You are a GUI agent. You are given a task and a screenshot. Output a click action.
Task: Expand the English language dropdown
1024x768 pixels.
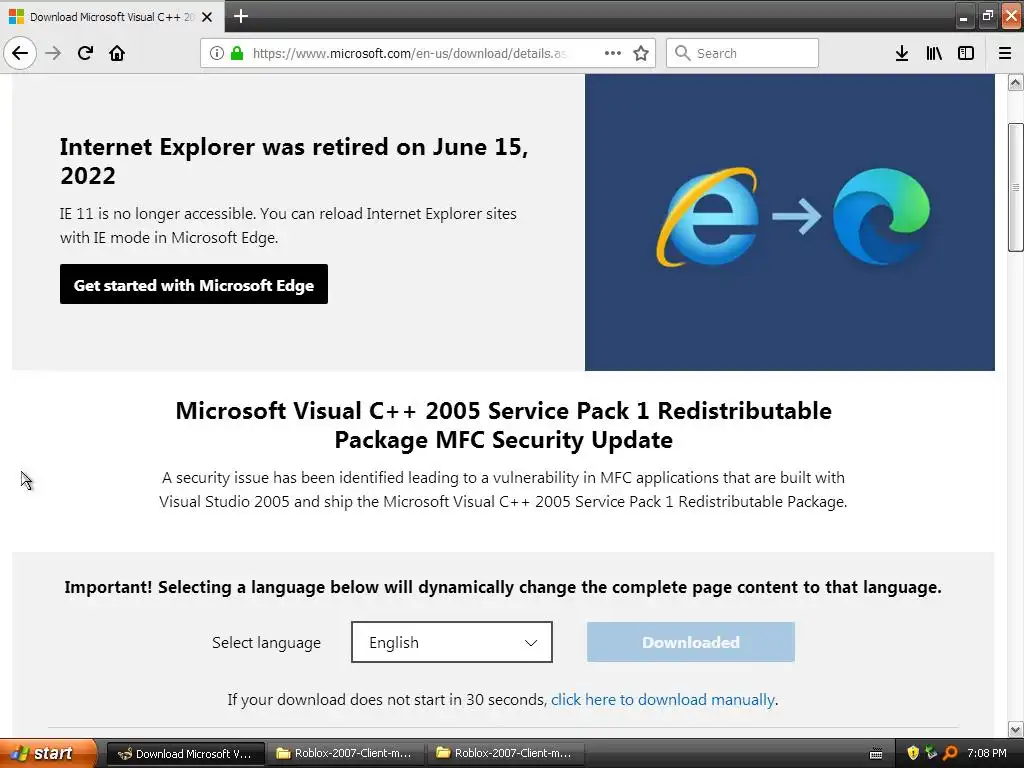click(452, 642)
